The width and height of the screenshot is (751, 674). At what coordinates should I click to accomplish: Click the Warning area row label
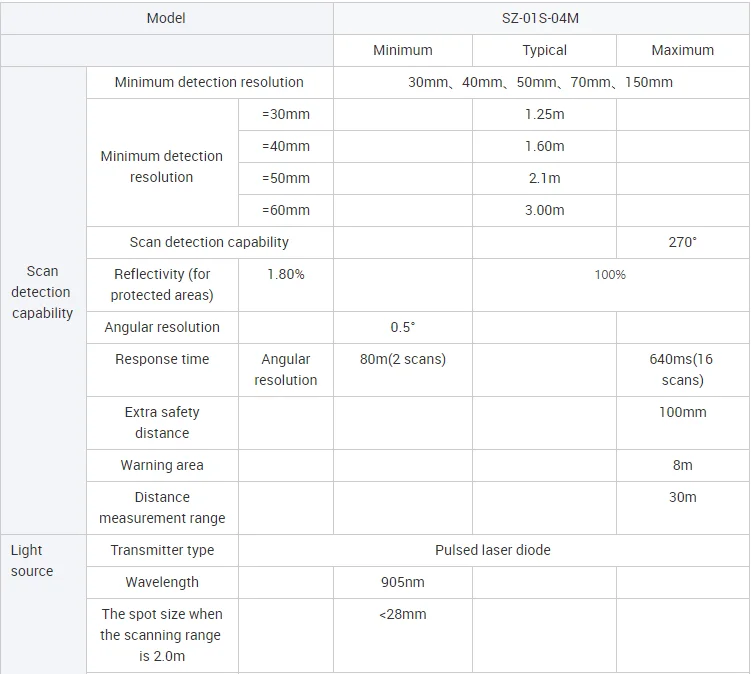162,465
